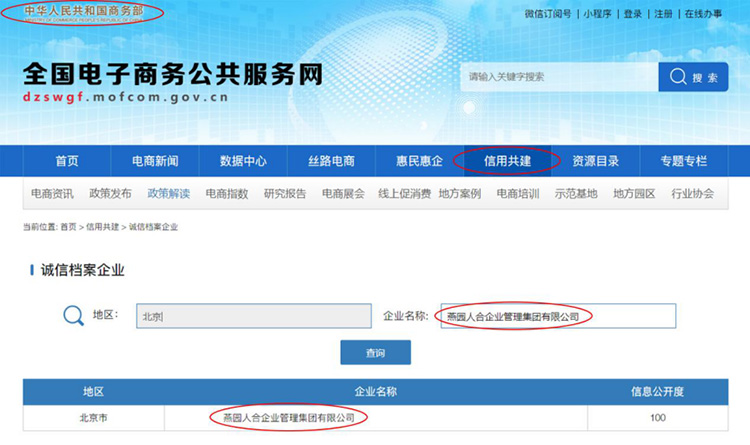750x445 pixels.
Task: Open the 研究报告 submenu item
Action: click(x=285, y=194)
